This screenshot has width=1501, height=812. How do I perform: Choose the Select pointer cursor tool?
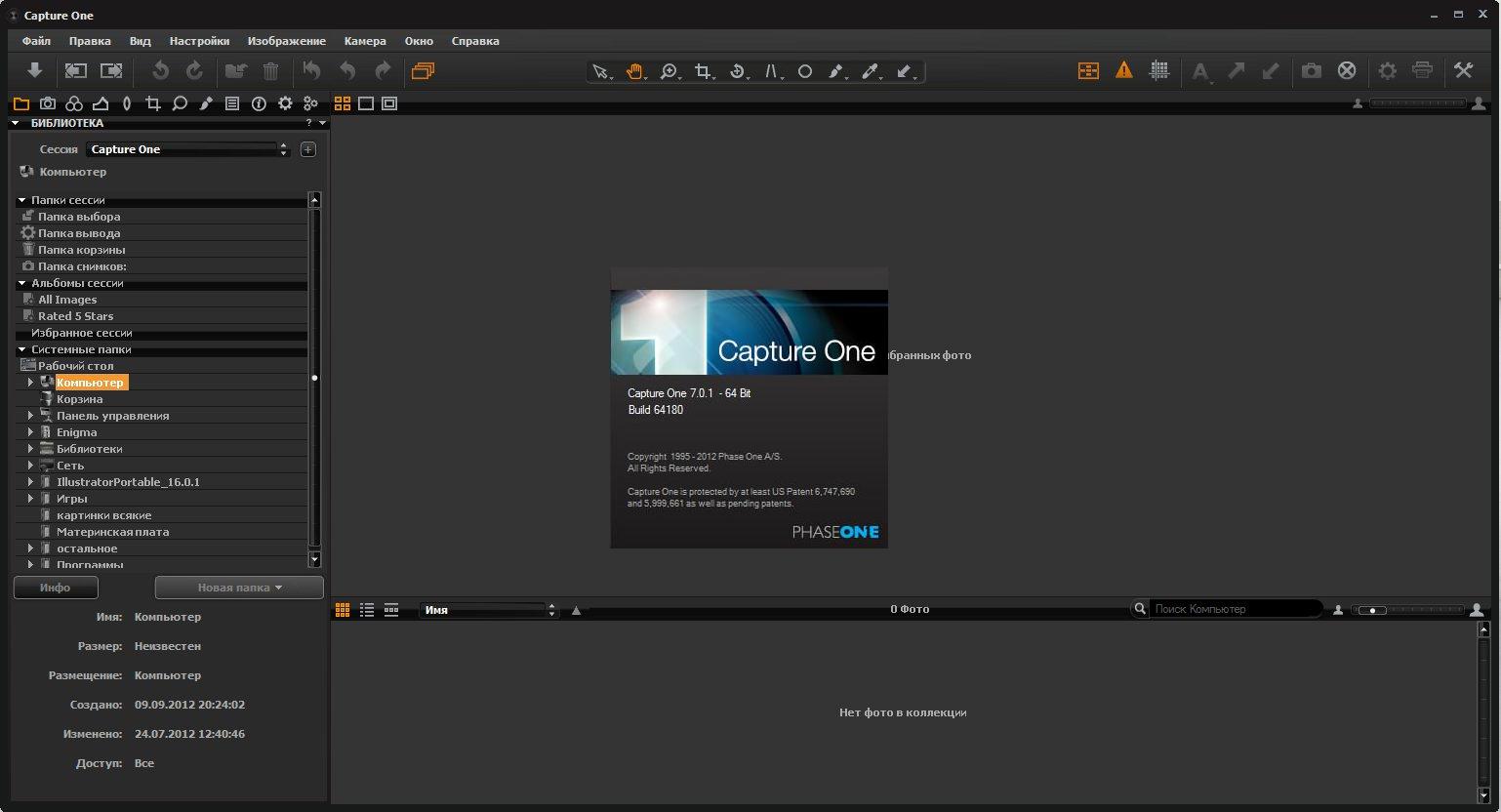pyautogui.click(x=601, y=71)
